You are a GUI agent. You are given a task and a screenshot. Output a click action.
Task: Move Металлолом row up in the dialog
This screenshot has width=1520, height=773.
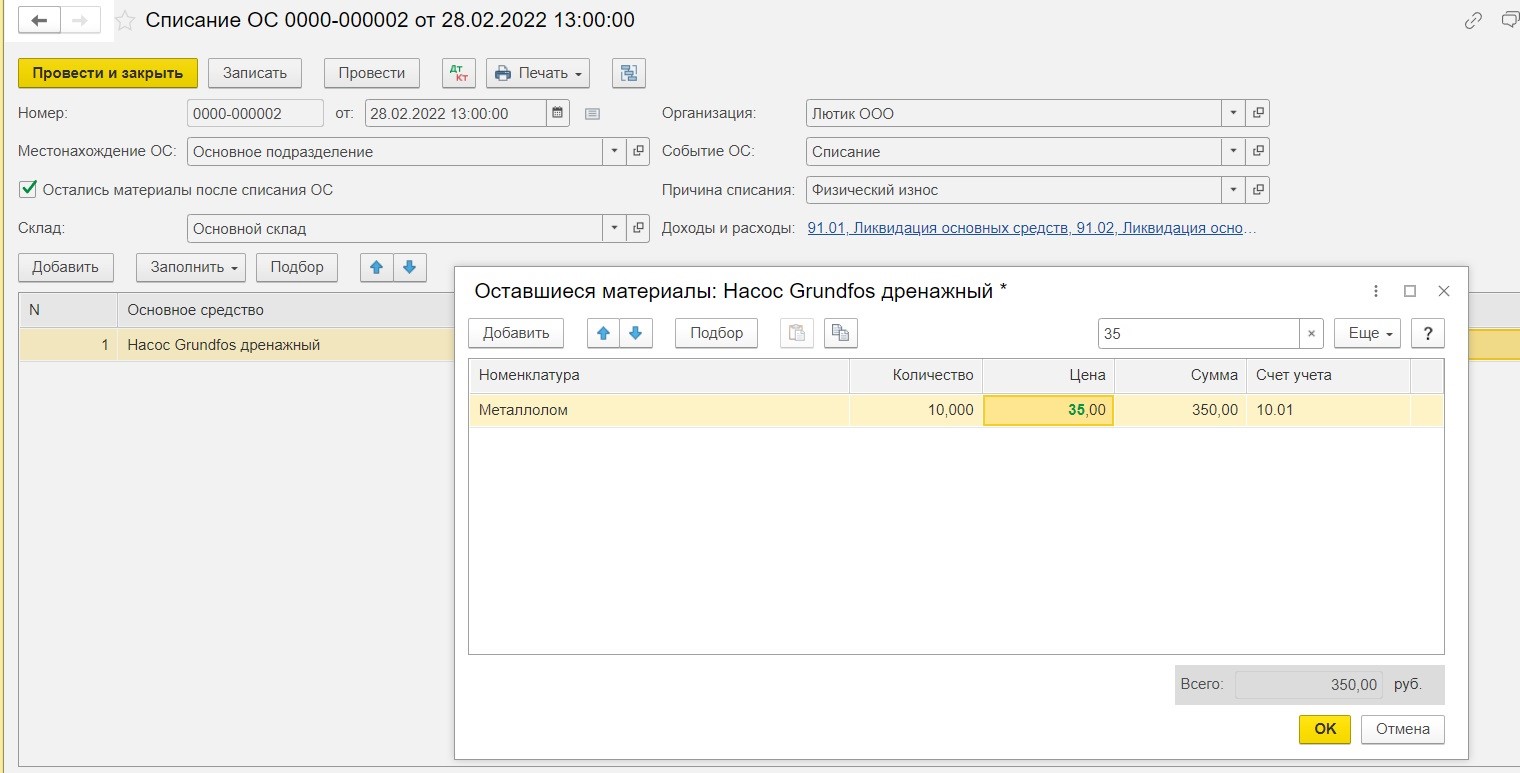(x=603, y=333)
